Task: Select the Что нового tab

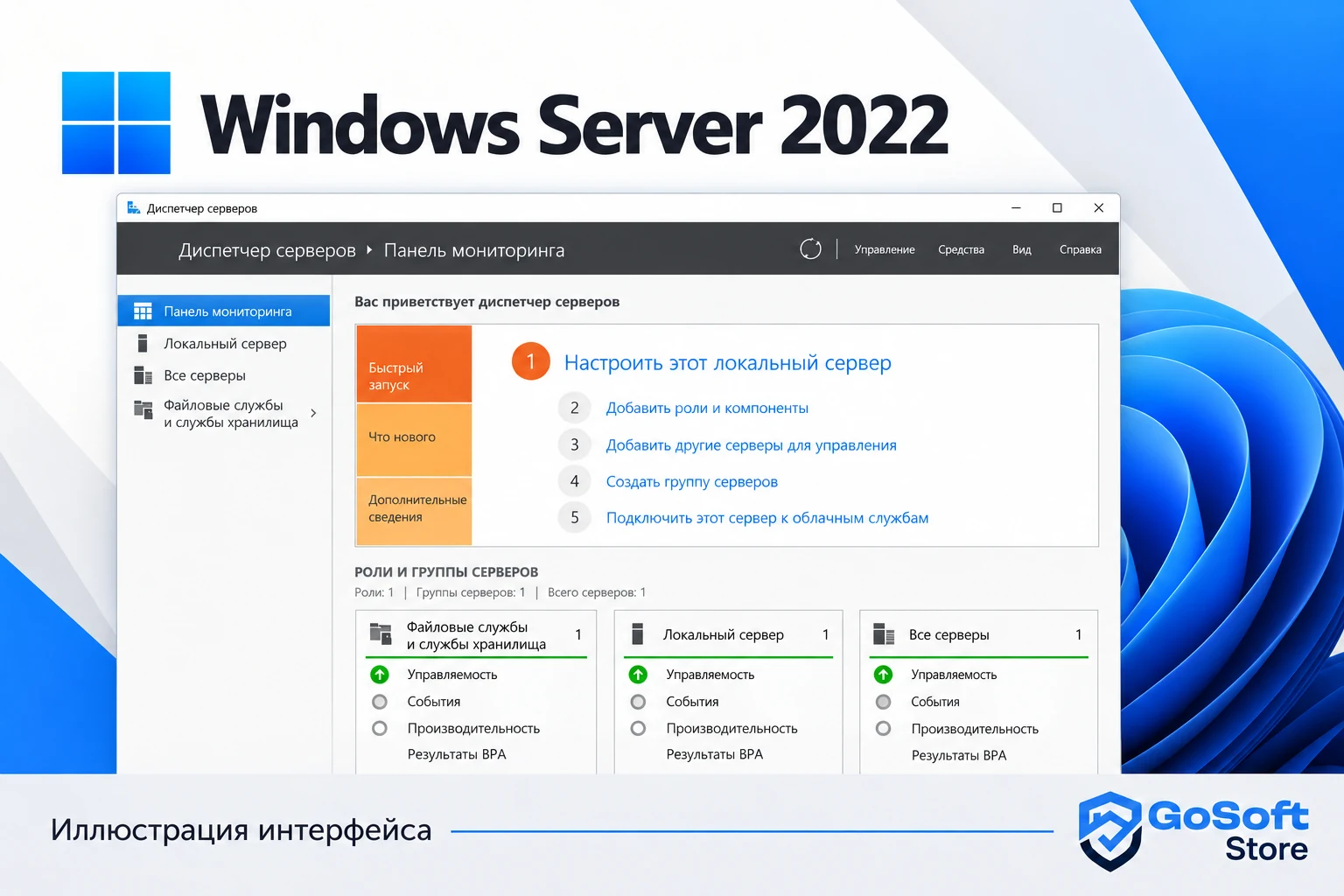Action: 414,439
